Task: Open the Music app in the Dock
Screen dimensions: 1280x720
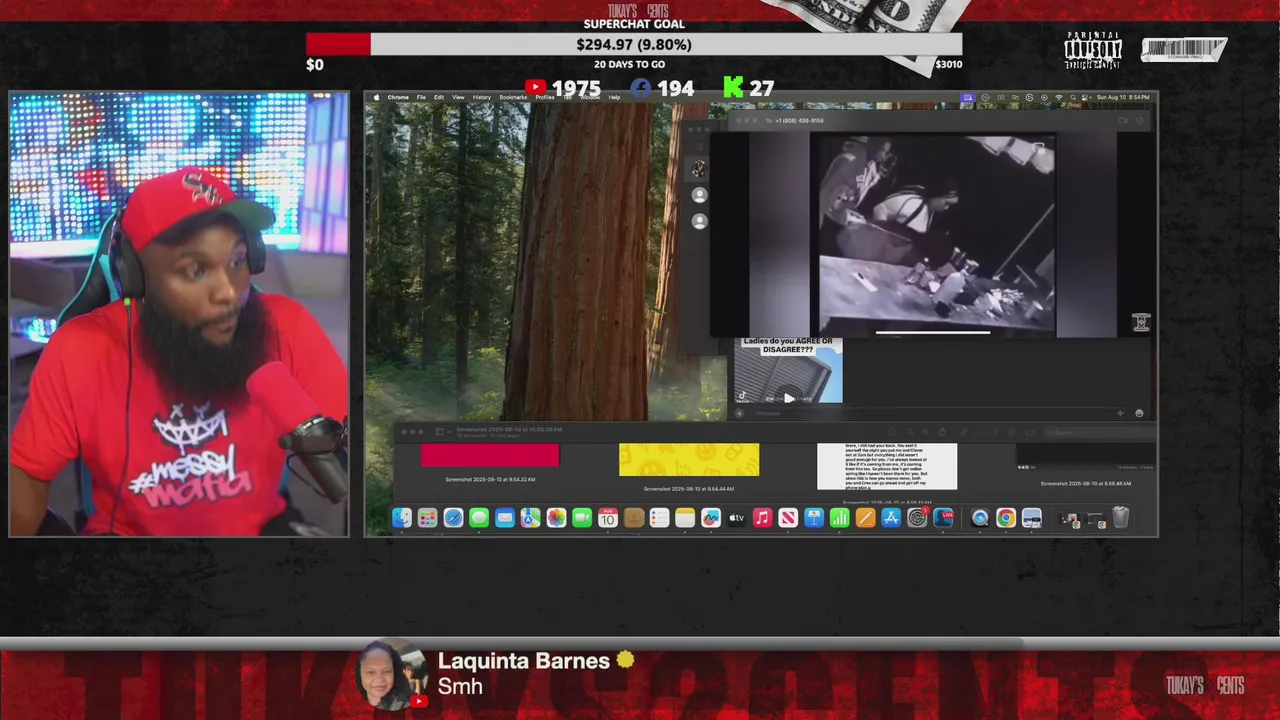Action: pos(762,517)
